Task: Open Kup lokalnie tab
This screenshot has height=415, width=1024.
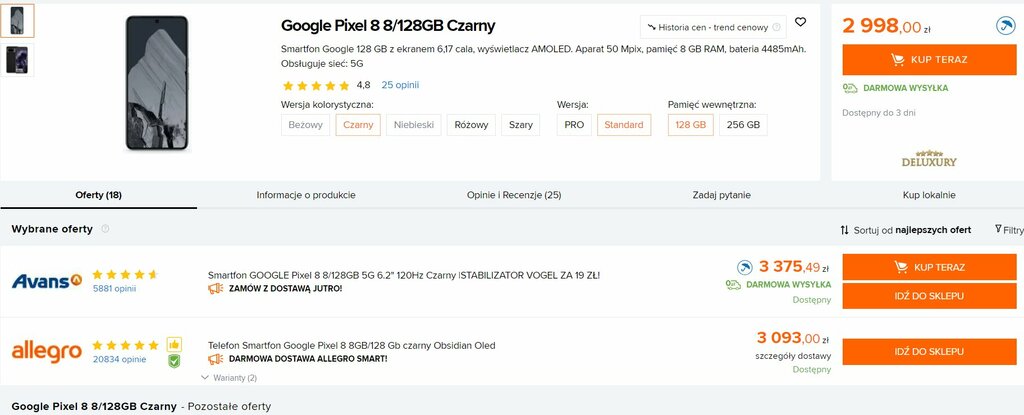Action: pos(929,195)
